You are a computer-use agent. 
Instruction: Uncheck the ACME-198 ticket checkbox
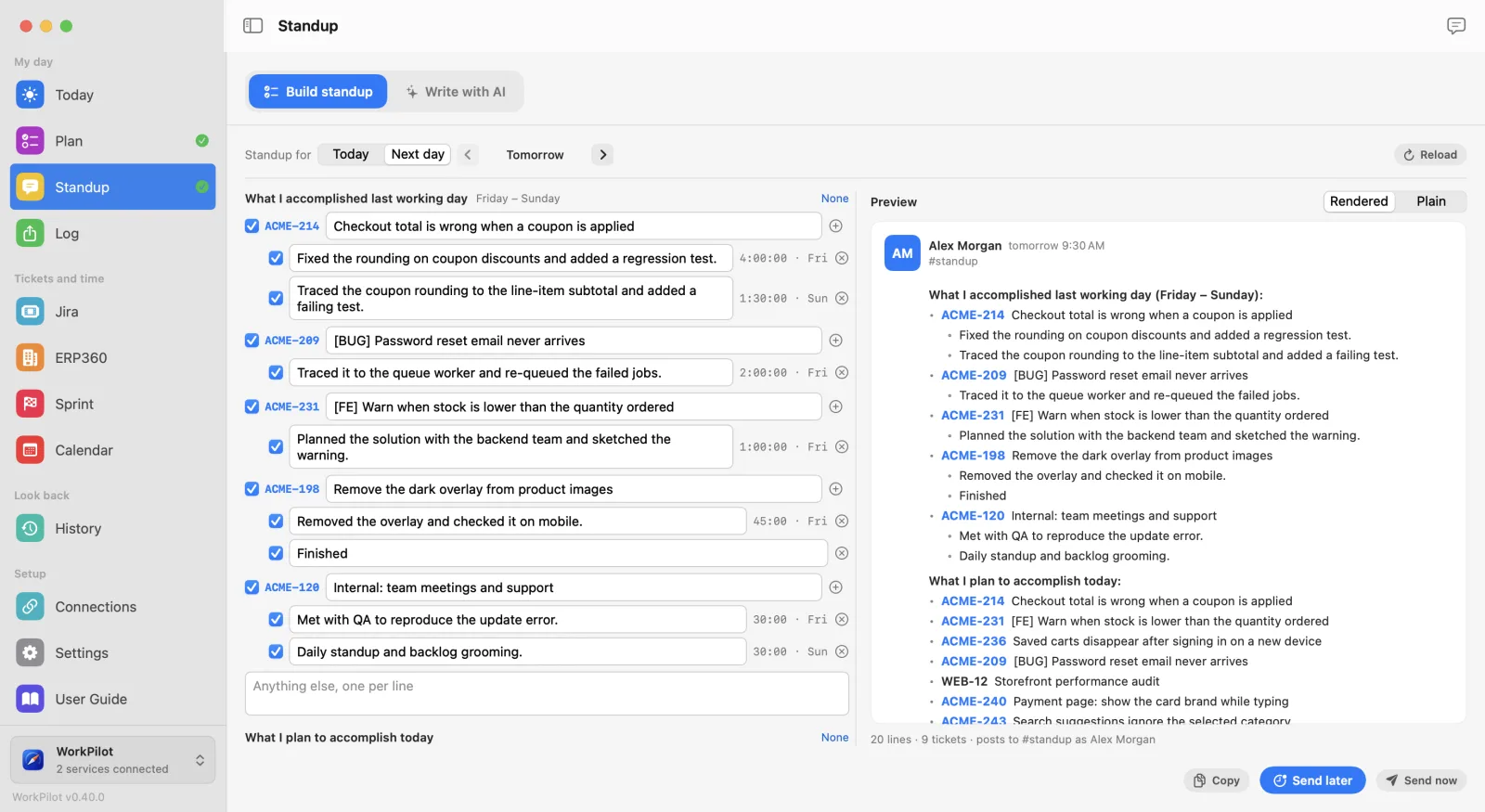pyautogui.click(x=252, y=489)
